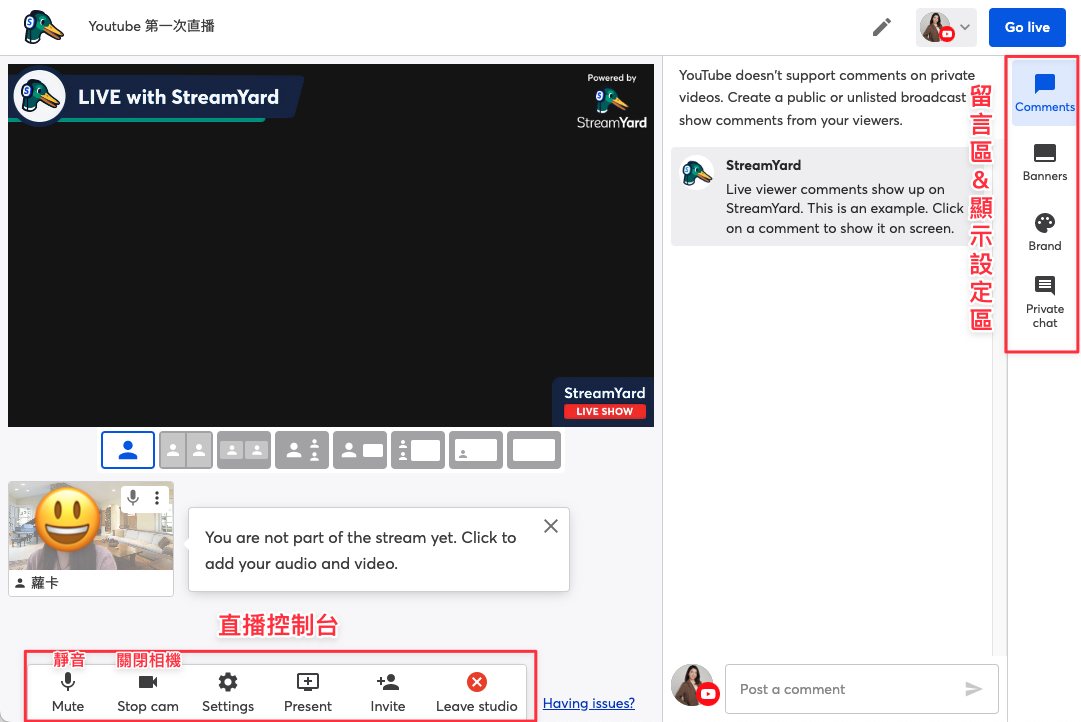Open the Private chat panel
The width and height of the screenshot is (1081, 722).
coord(1044,302)
